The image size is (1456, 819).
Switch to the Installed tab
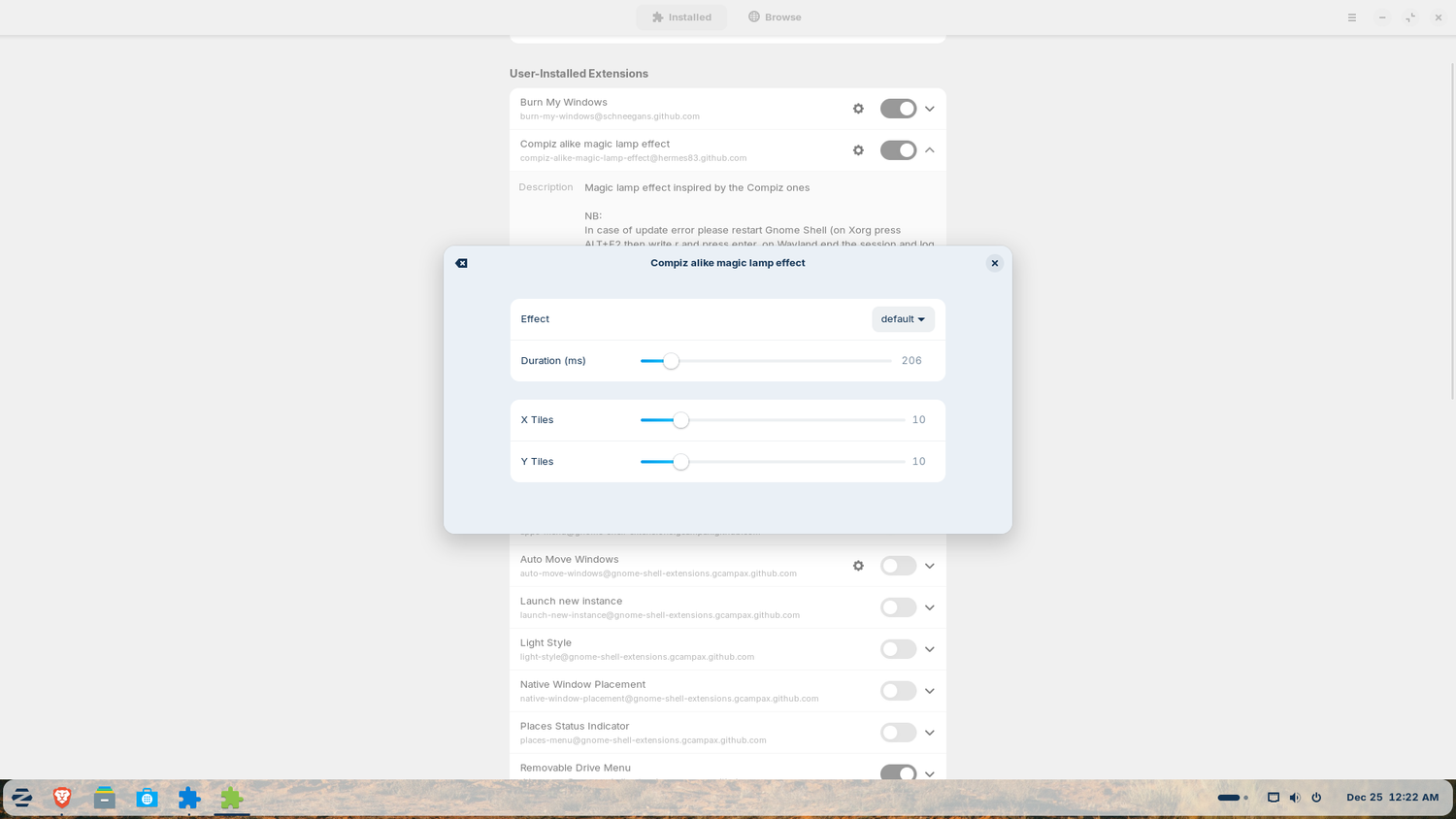(x=681, y=17)
